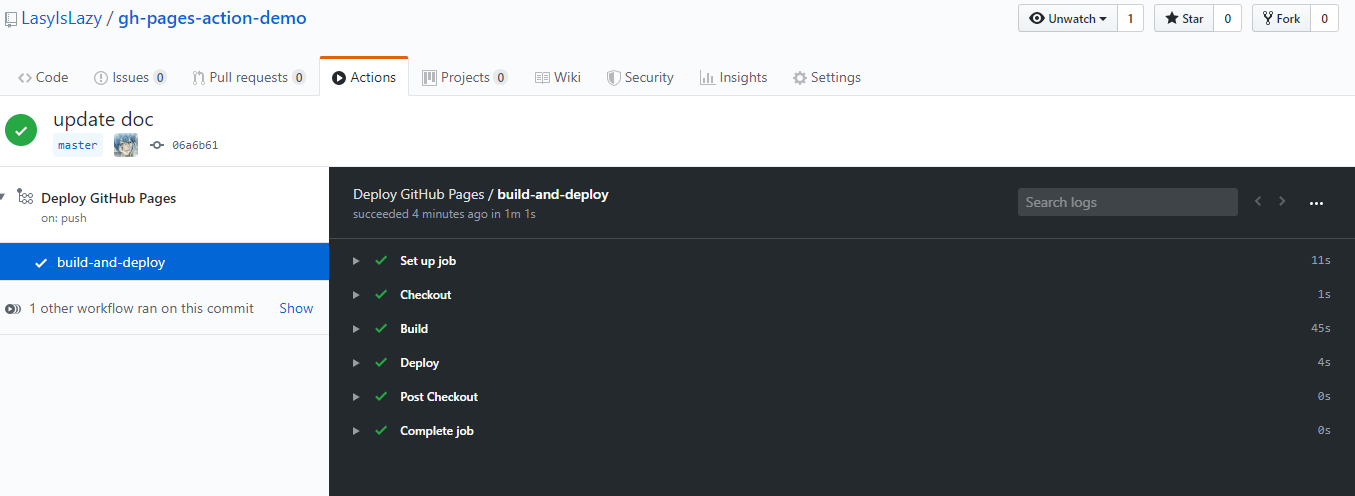Go to previous search result arrow
This screenshot has width=1355, height=496.
1258,201
